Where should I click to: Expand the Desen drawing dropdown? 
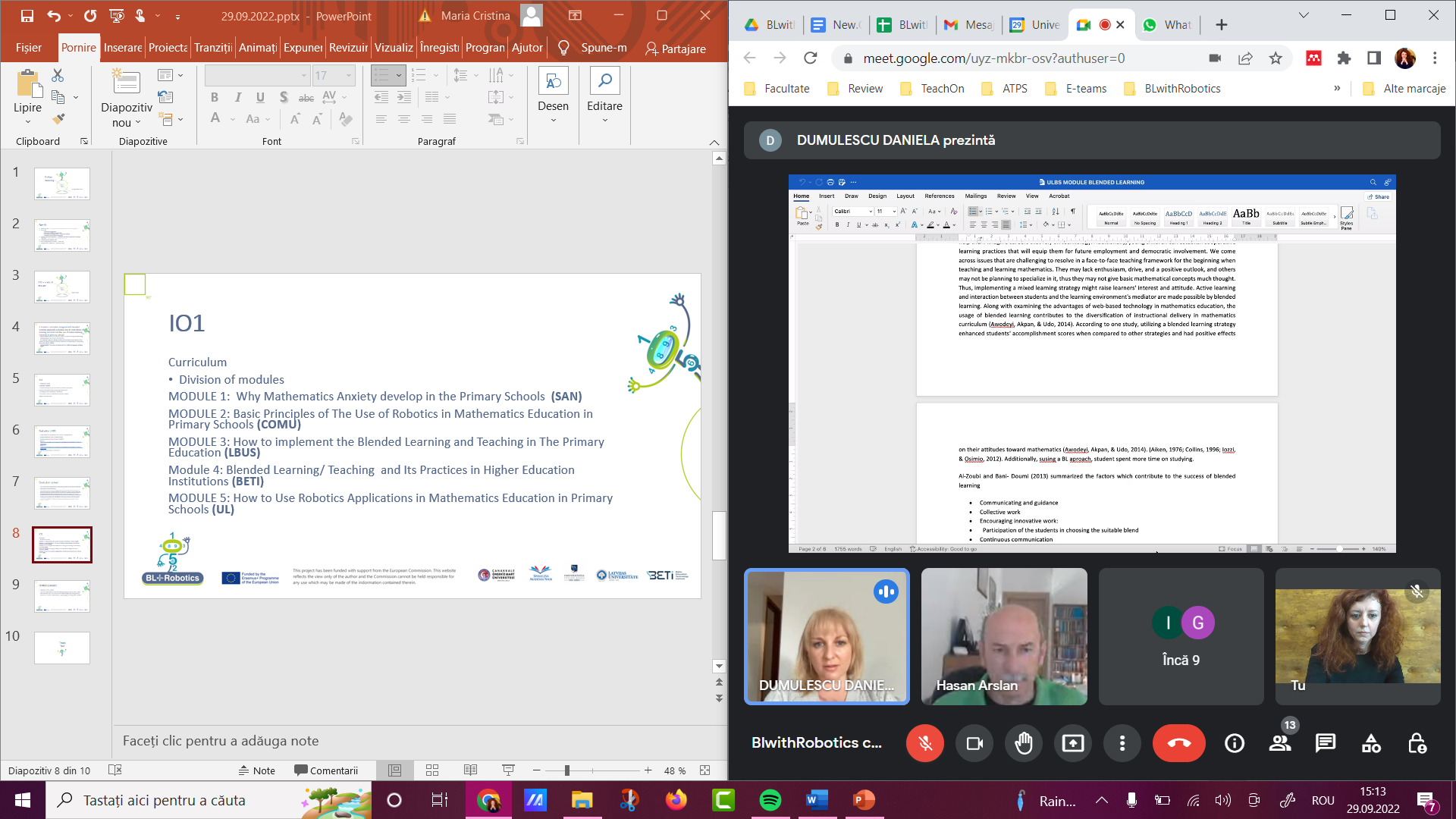click(x=553, y=120)
